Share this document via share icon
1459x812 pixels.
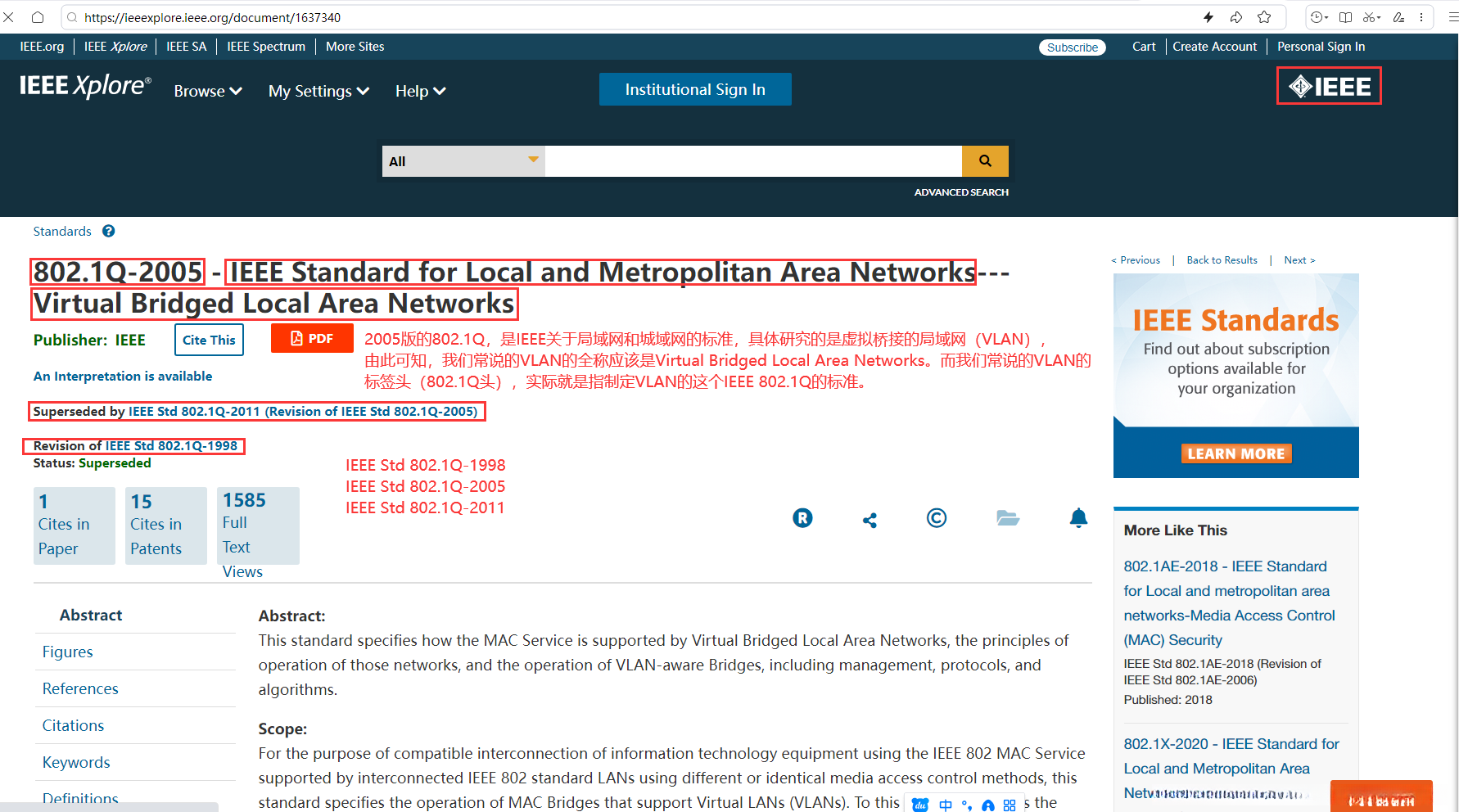870,520
